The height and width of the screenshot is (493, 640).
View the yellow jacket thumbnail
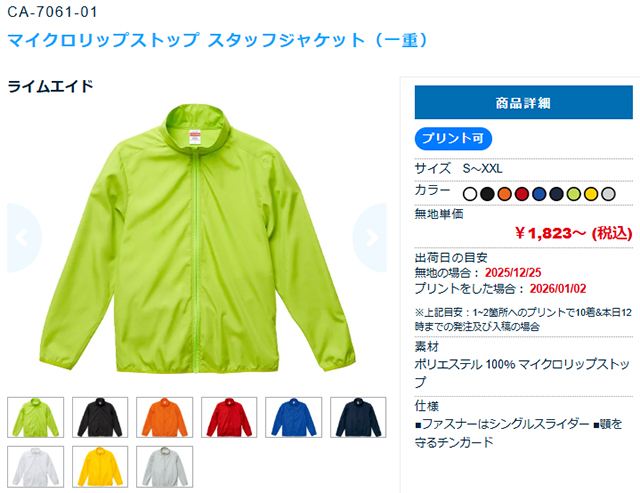[100, 466]
